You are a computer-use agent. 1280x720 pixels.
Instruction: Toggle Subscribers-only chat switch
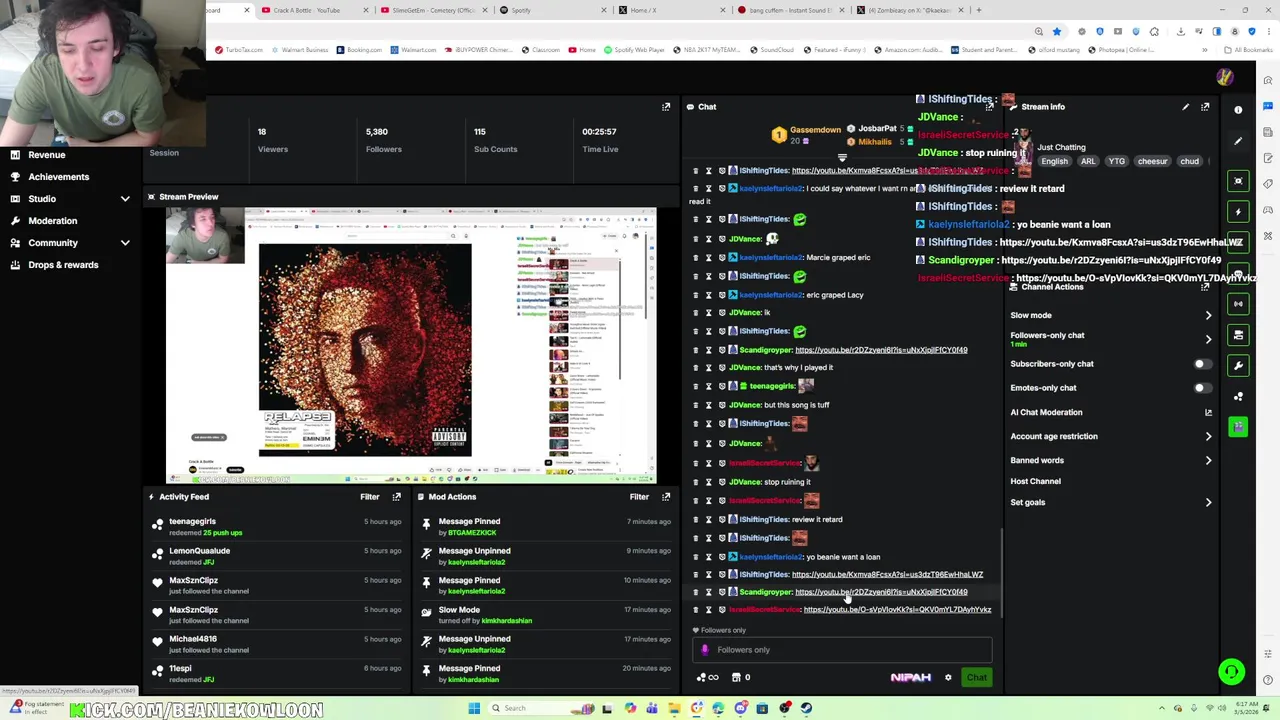(x=1203, y=364)
